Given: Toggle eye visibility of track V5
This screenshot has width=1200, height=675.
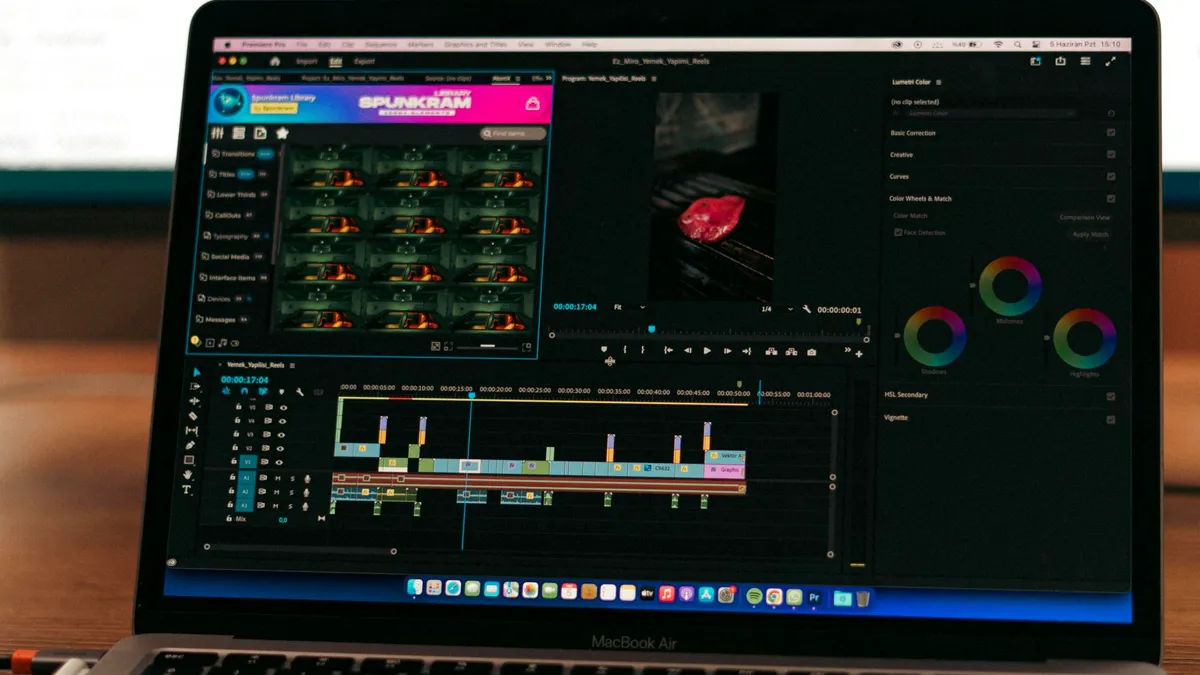Looking at the screenshot, I should [283, 407].
